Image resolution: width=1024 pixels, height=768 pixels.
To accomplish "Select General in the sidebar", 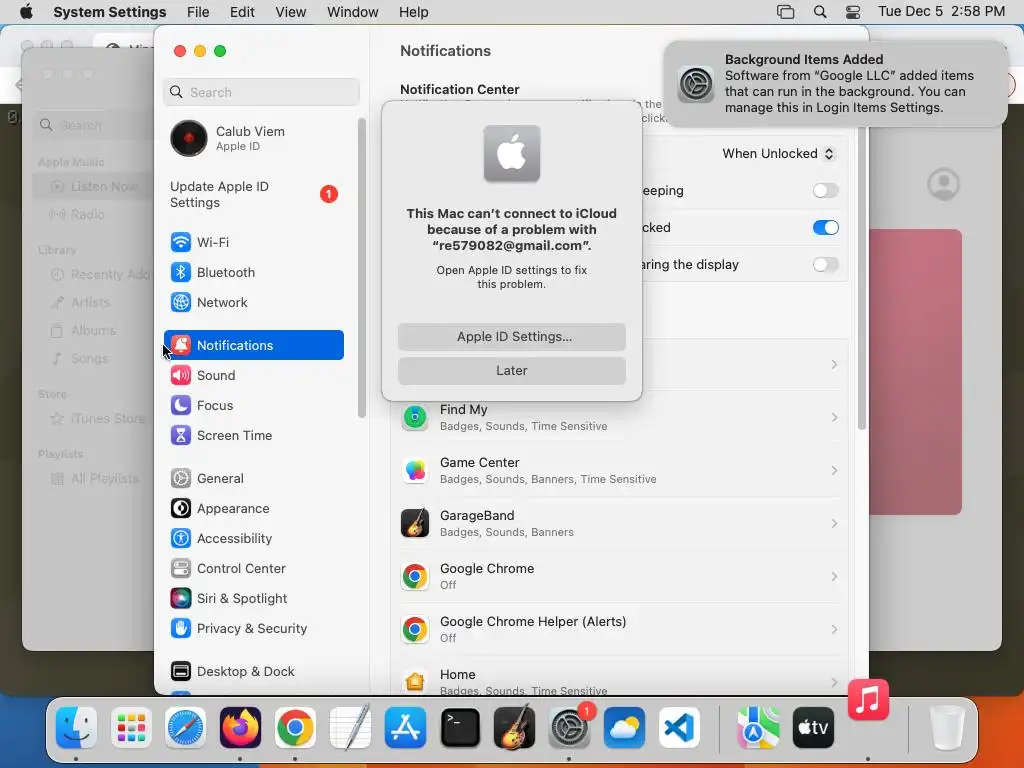I will point(253,479).
